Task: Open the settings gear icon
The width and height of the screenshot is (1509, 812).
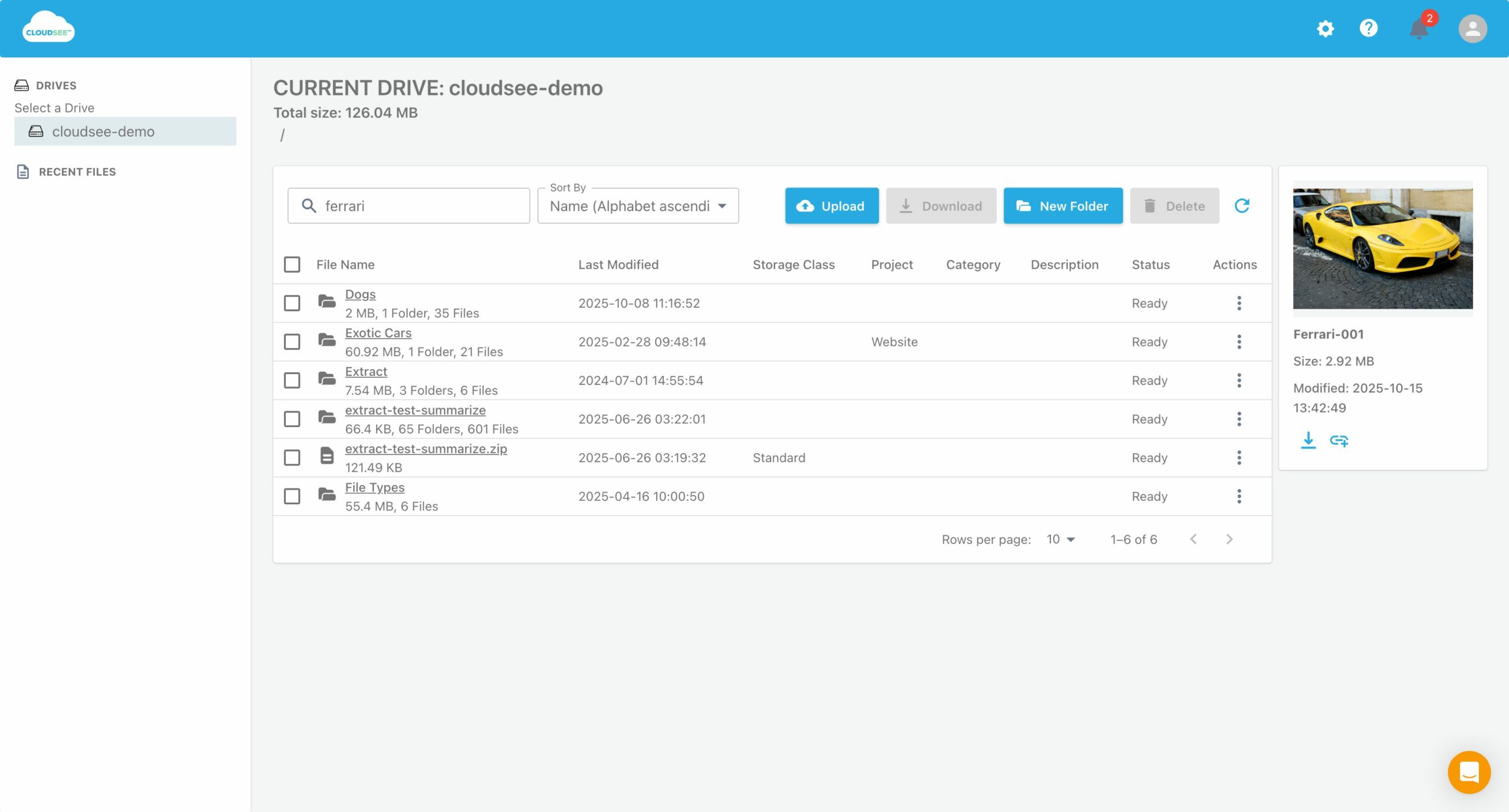Action: 1325,28
